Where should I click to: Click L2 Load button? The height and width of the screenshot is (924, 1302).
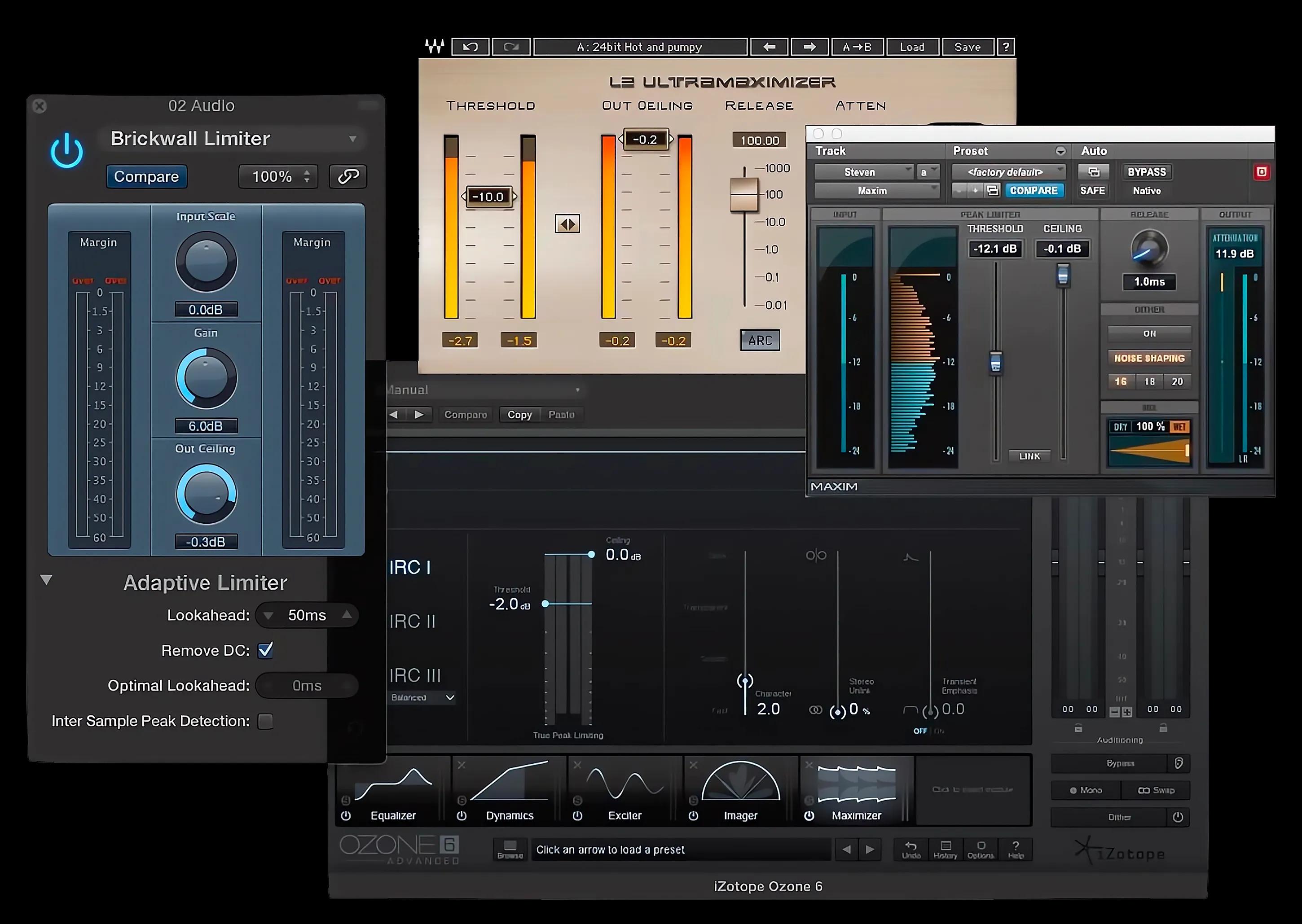pyautogui.click(x=912, y=47)
